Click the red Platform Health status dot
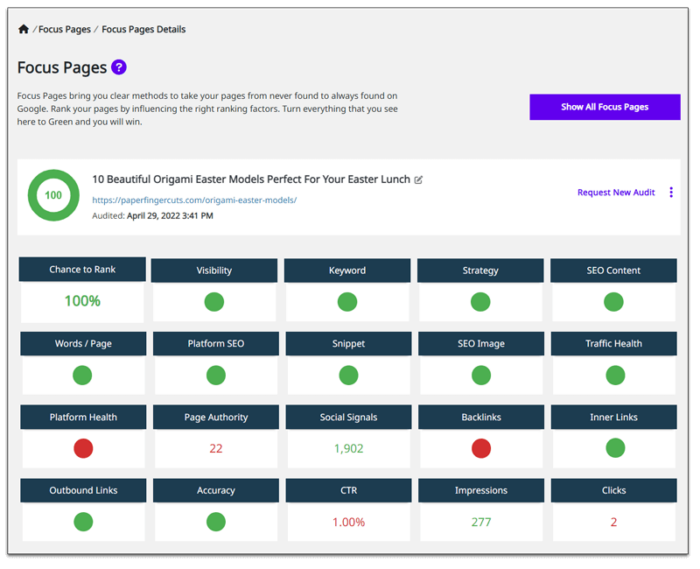This screenshot has width=700, height=569. (83, 448)
